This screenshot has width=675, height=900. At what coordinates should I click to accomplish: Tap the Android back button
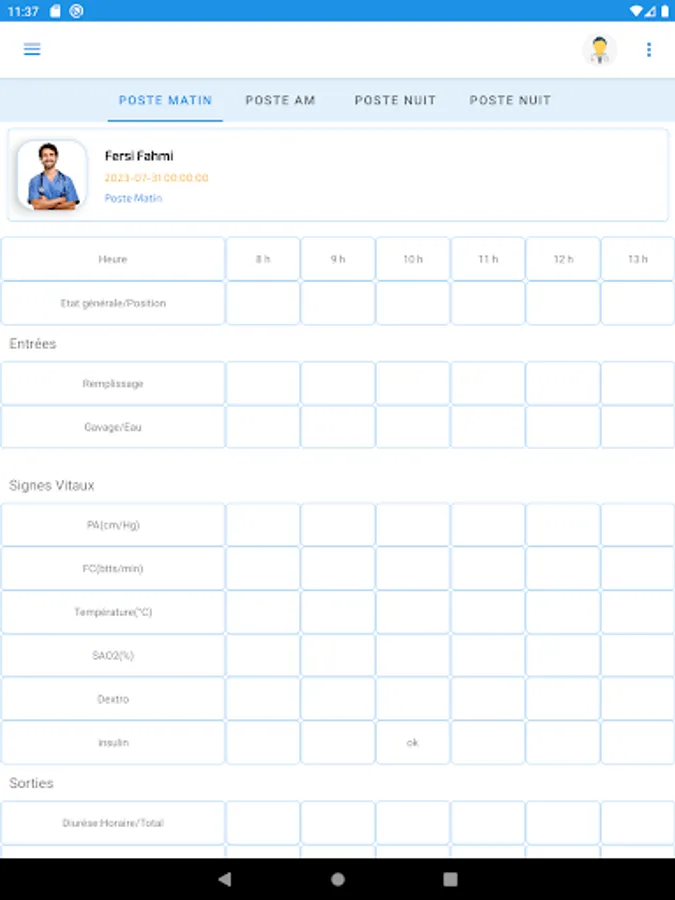225,879
